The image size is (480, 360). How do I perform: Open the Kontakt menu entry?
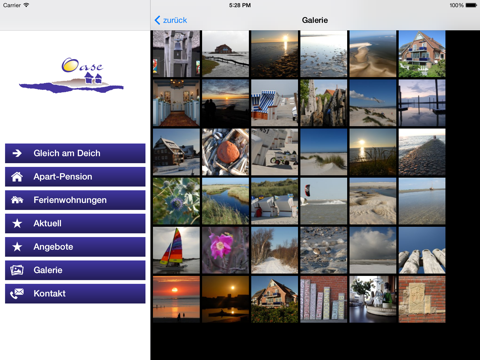[75, 293]
